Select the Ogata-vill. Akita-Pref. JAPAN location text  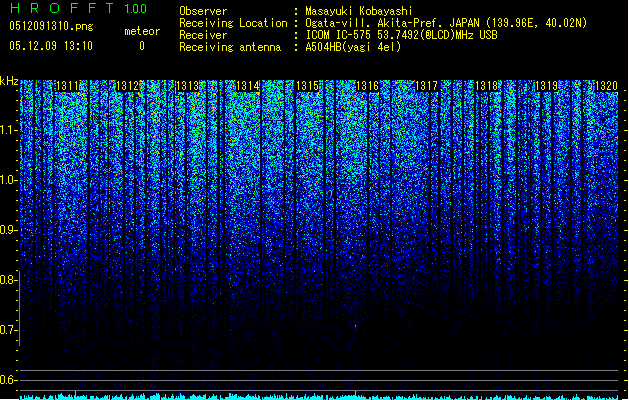tap(446, 23)
